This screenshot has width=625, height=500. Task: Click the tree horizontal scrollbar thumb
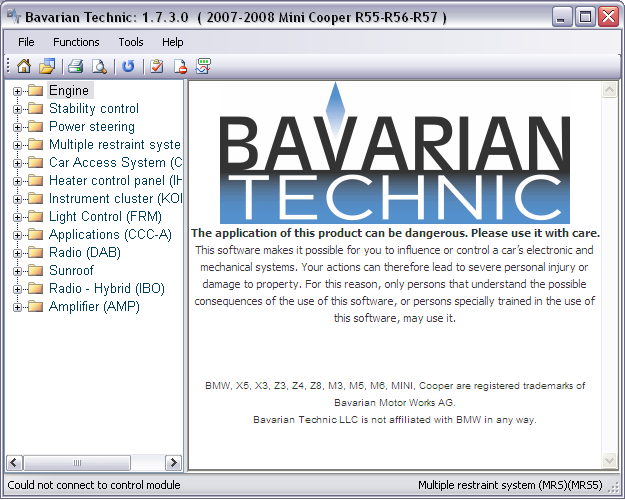(x=77, y=463)
